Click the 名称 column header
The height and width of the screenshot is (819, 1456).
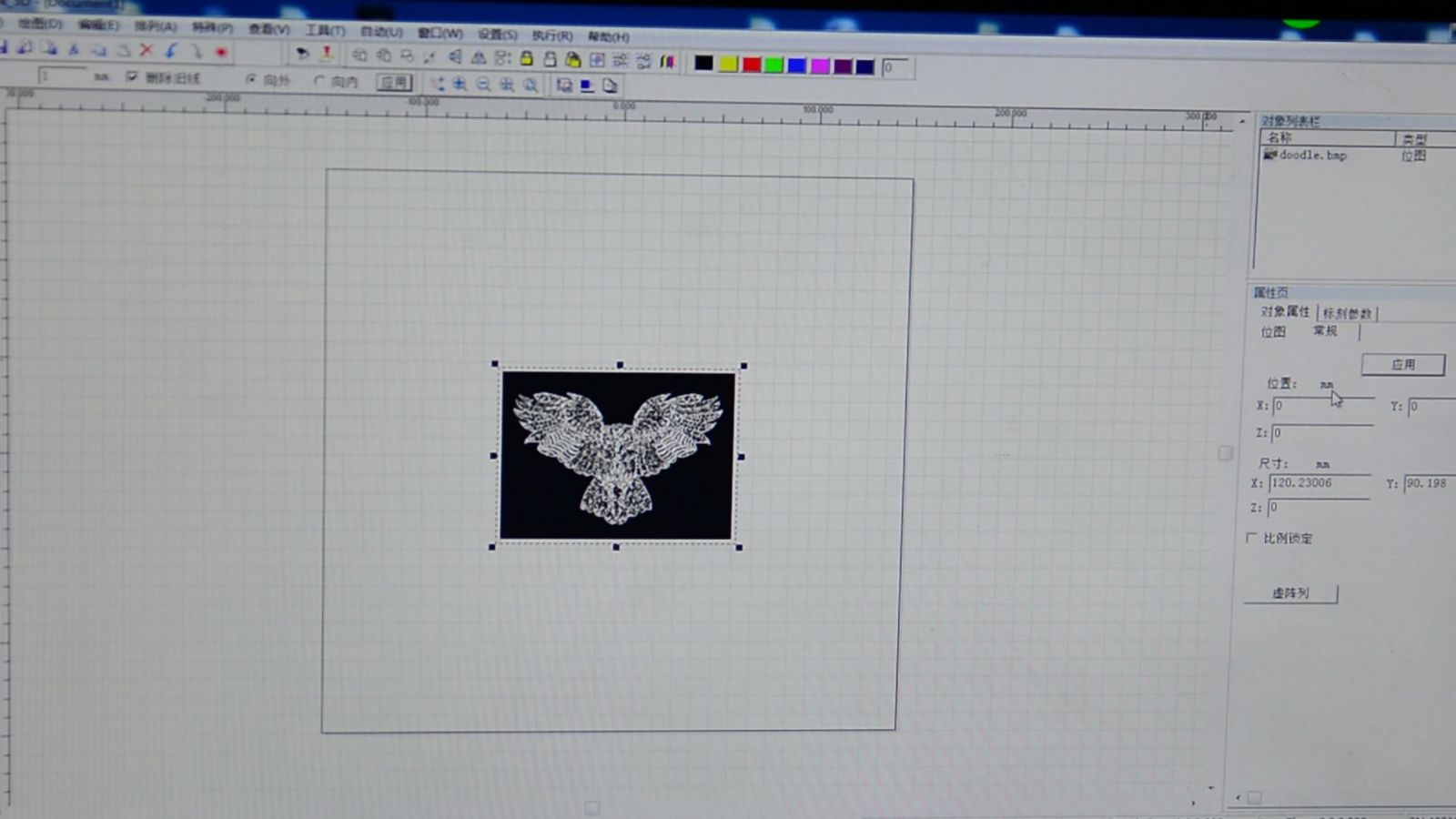(1327, 137)
